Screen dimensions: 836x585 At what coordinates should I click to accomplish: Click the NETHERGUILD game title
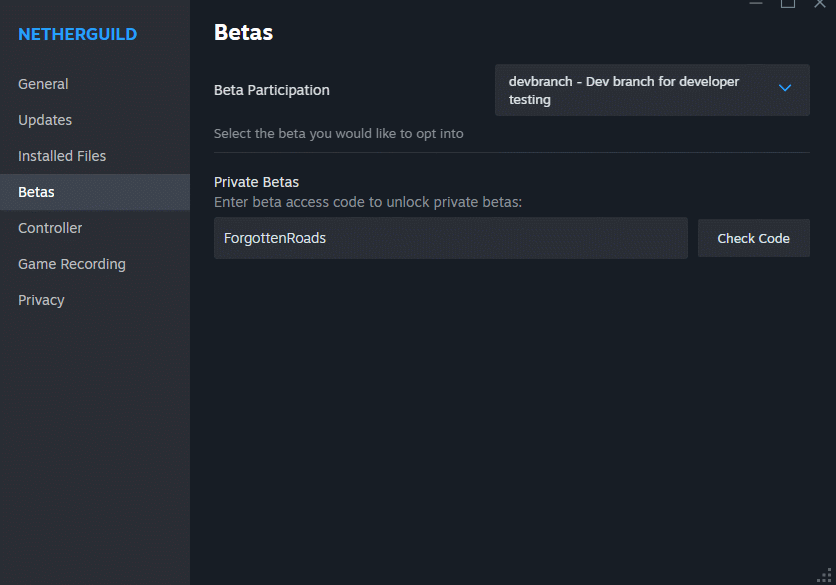pyautogui.click(x=78, y=35)
